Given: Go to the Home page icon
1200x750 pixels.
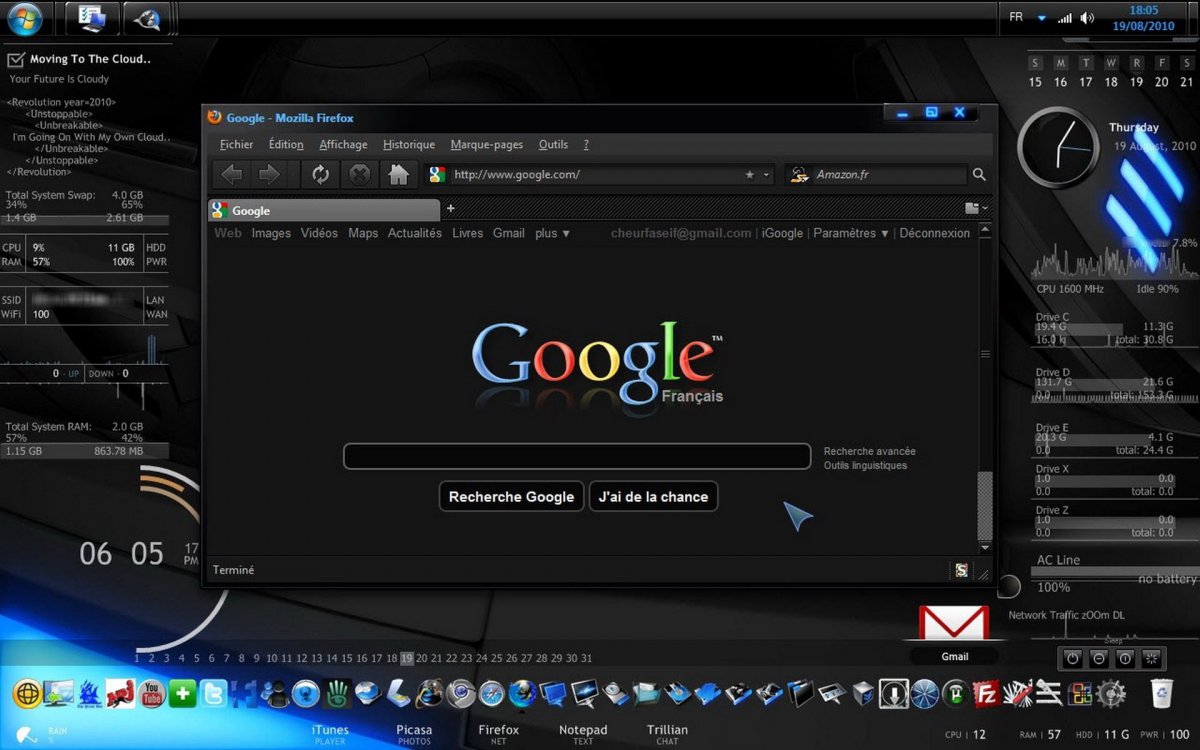Looking at the screenshot, I should click(398, 175).
